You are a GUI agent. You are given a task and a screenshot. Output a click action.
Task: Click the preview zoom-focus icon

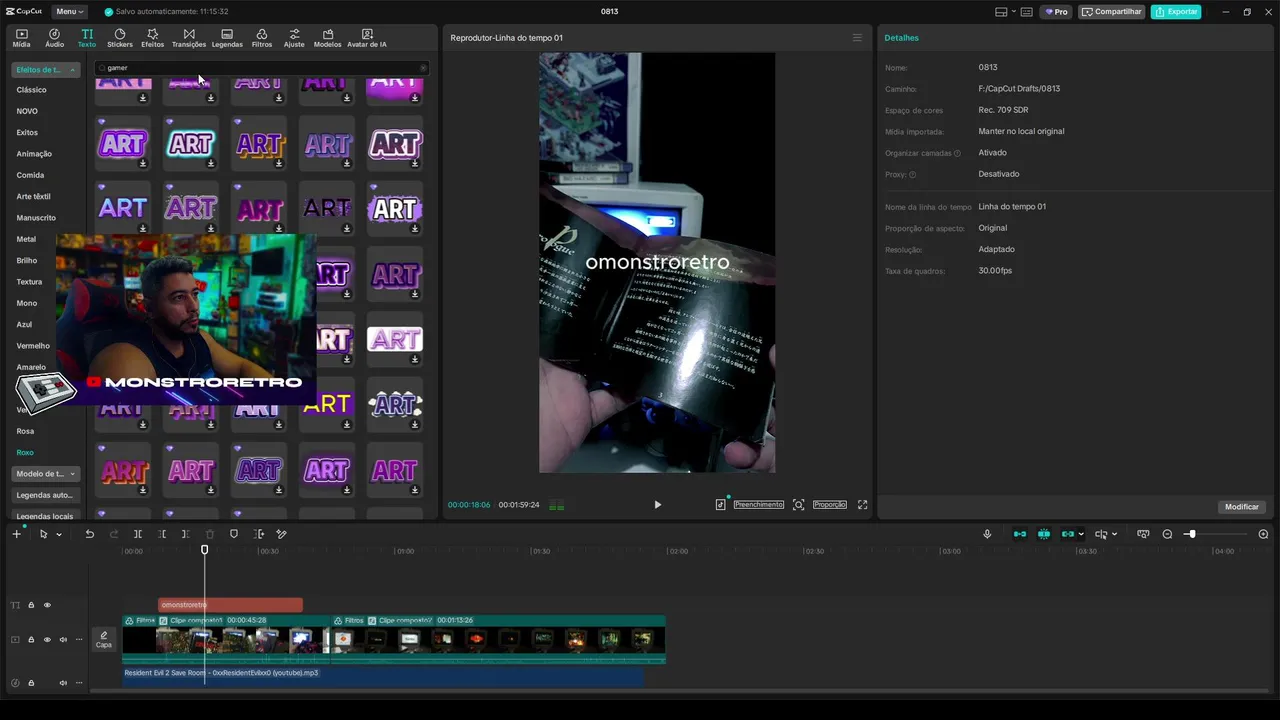click(x=798, y=505)
